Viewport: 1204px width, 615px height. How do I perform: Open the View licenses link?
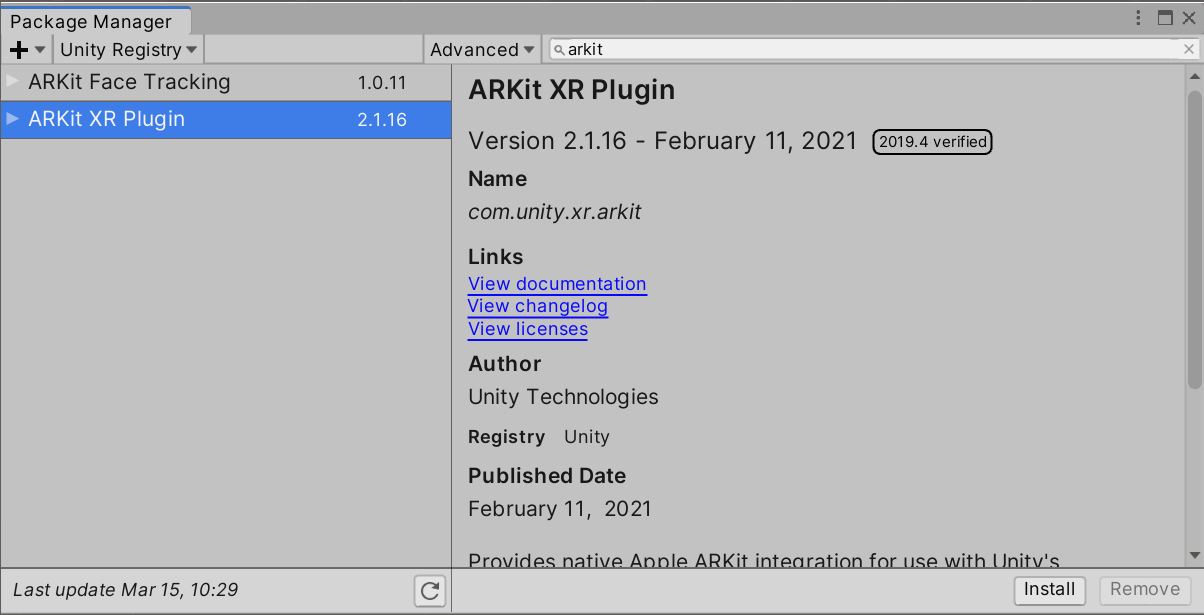pyautogui.click(x=527, y=329)
